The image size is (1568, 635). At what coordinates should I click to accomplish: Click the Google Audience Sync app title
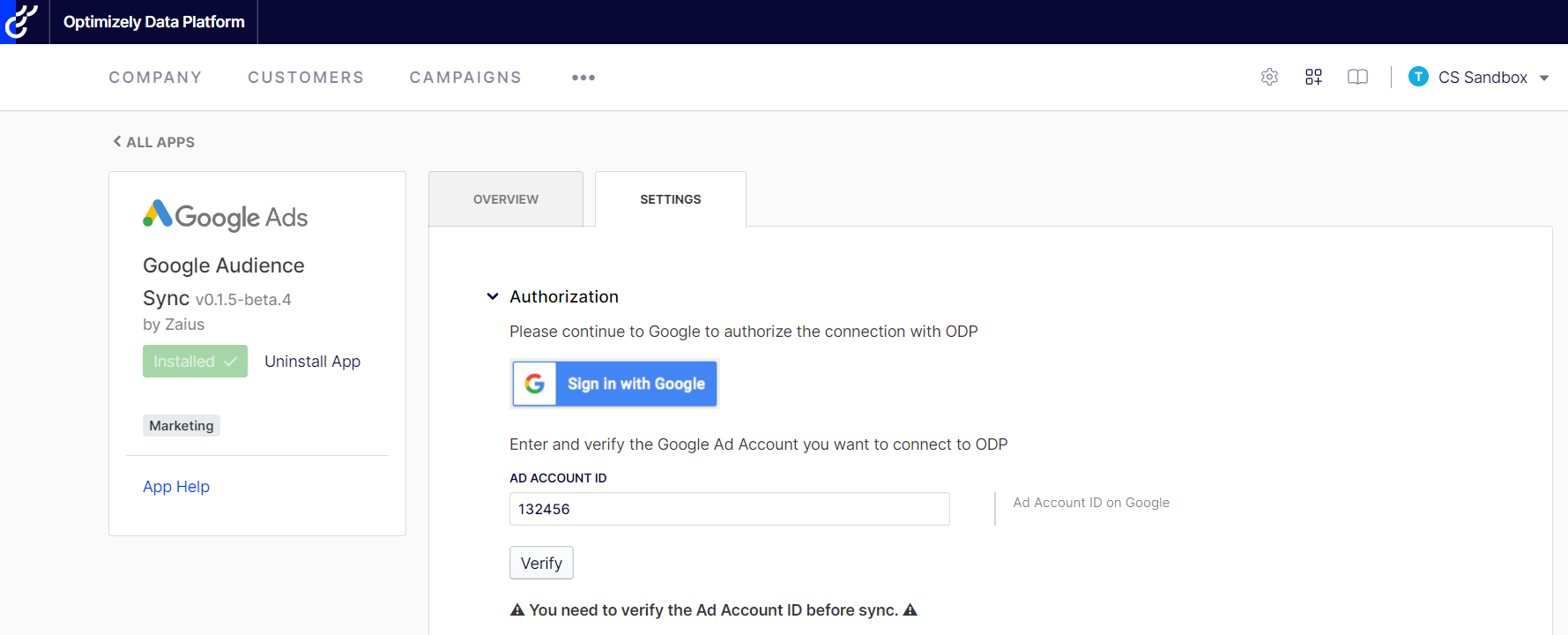tap(224, 281)
